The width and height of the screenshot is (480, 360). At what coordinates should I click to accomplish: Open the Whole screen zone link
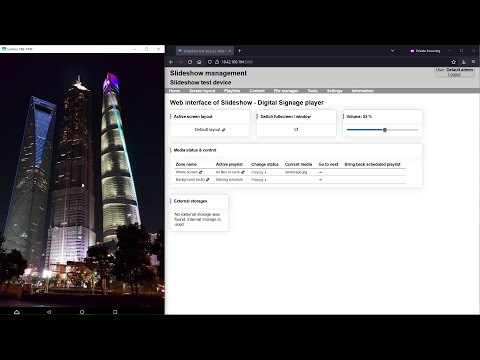[189, 172]
